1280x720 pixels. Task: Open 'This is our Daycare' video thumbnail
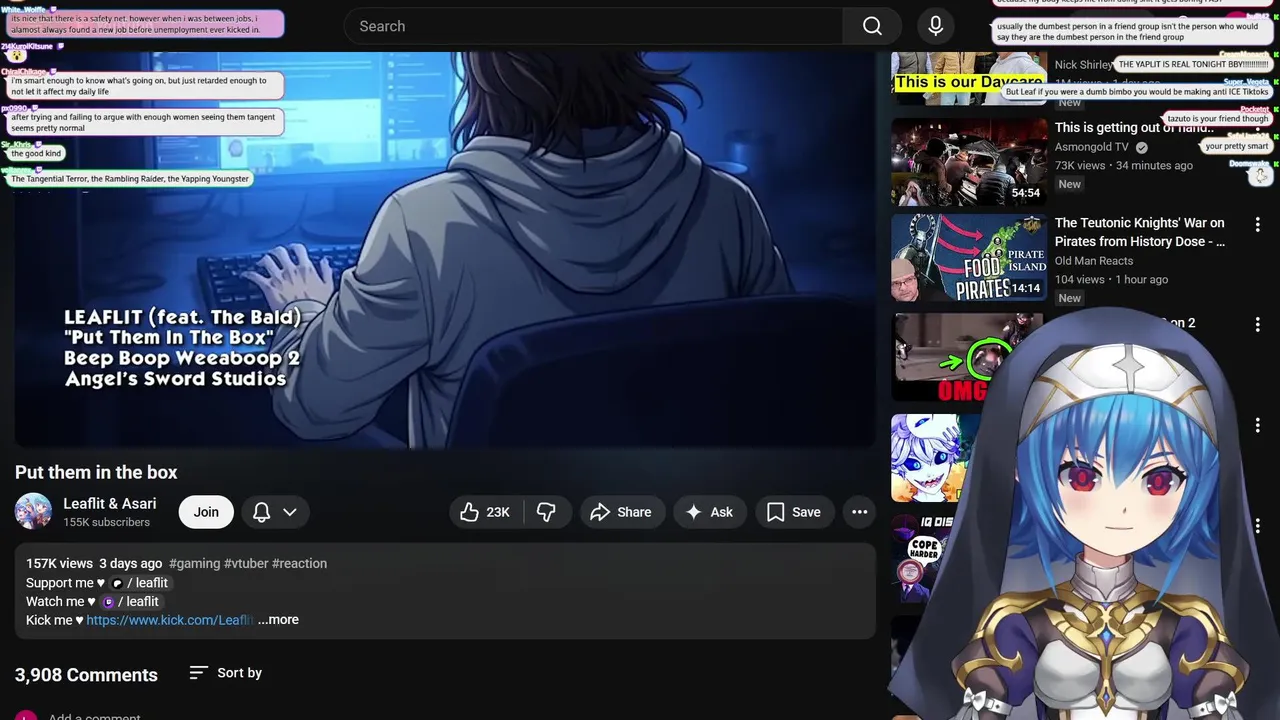(969, 78)
